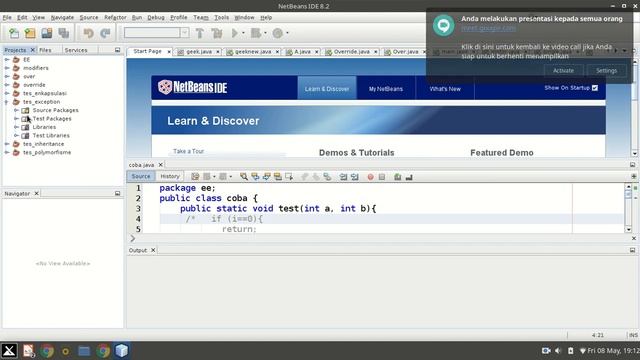Select the tes_polymorfisme project
This screenshot has width=640, height=360.
tap(47, 152)
